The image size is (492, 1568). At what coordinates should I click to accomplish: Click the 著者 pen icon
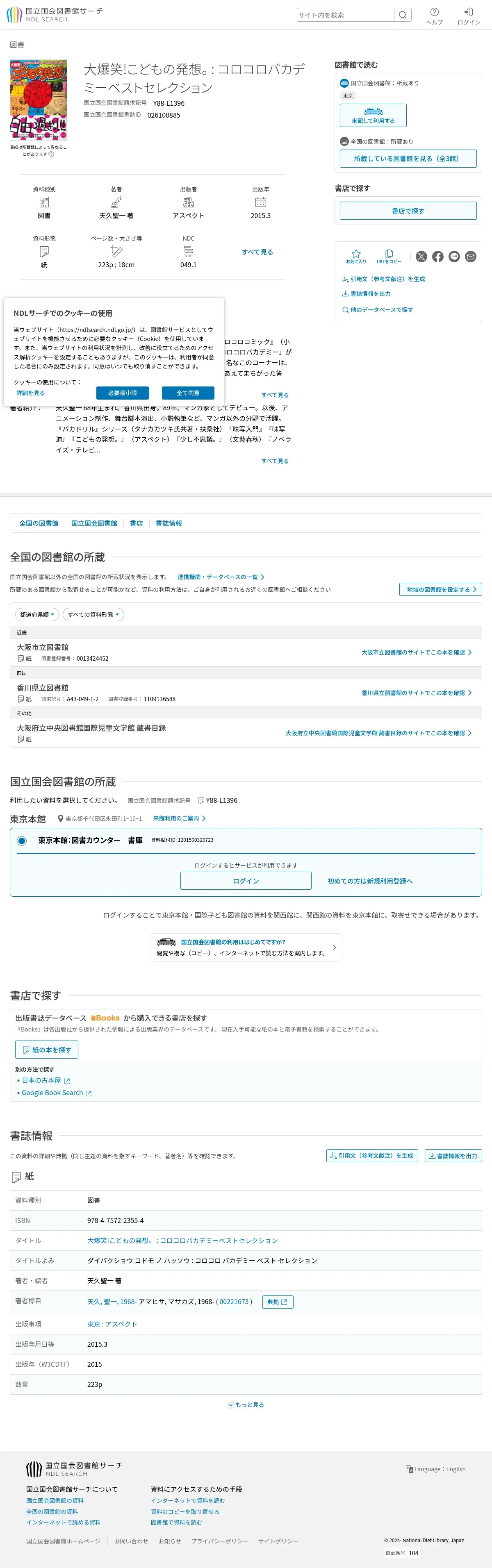click(116, 202)
